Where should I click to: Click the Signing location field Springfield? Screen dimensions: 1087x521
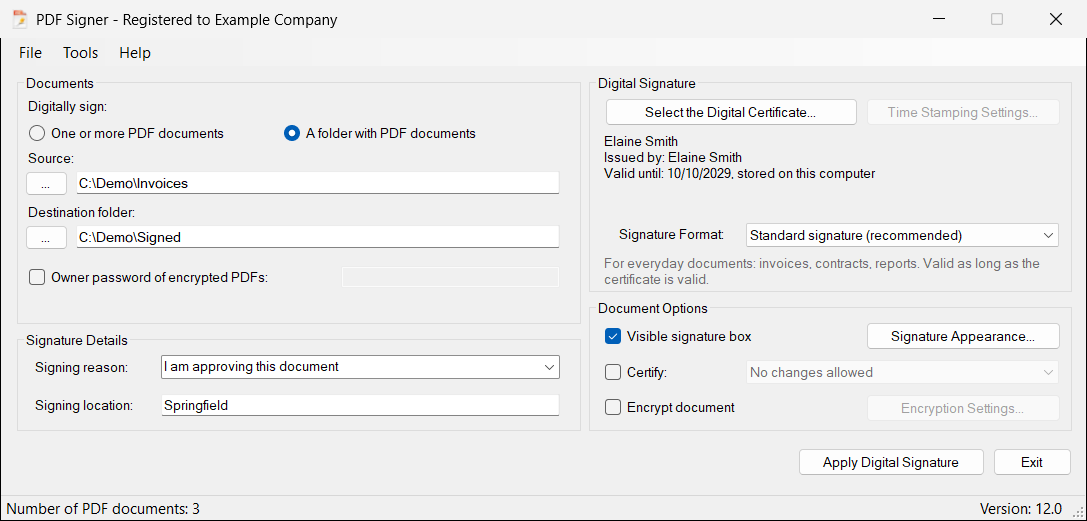360,405
